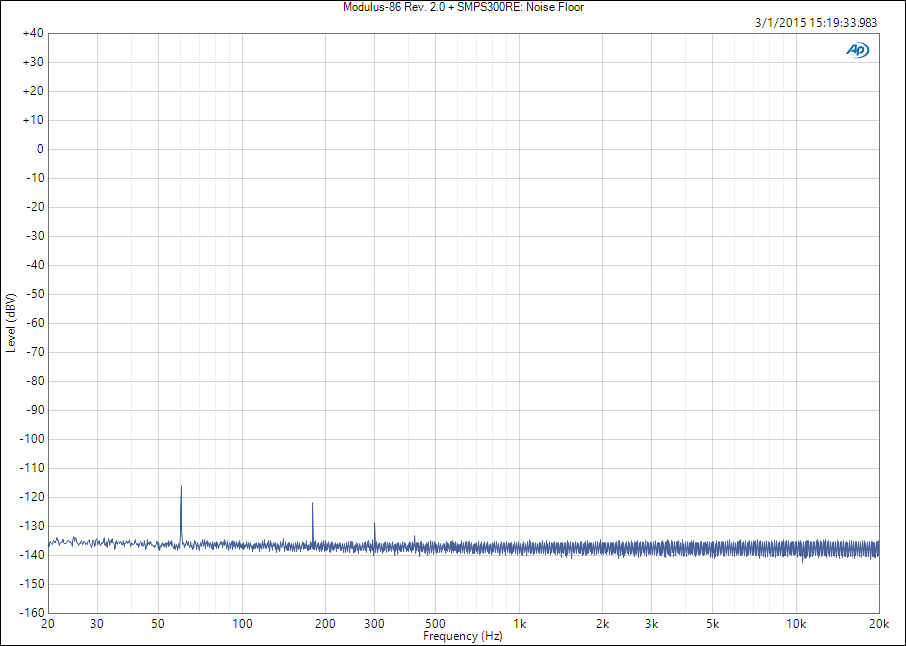Click the '50' frequency axis tick label

coord(158,624)
